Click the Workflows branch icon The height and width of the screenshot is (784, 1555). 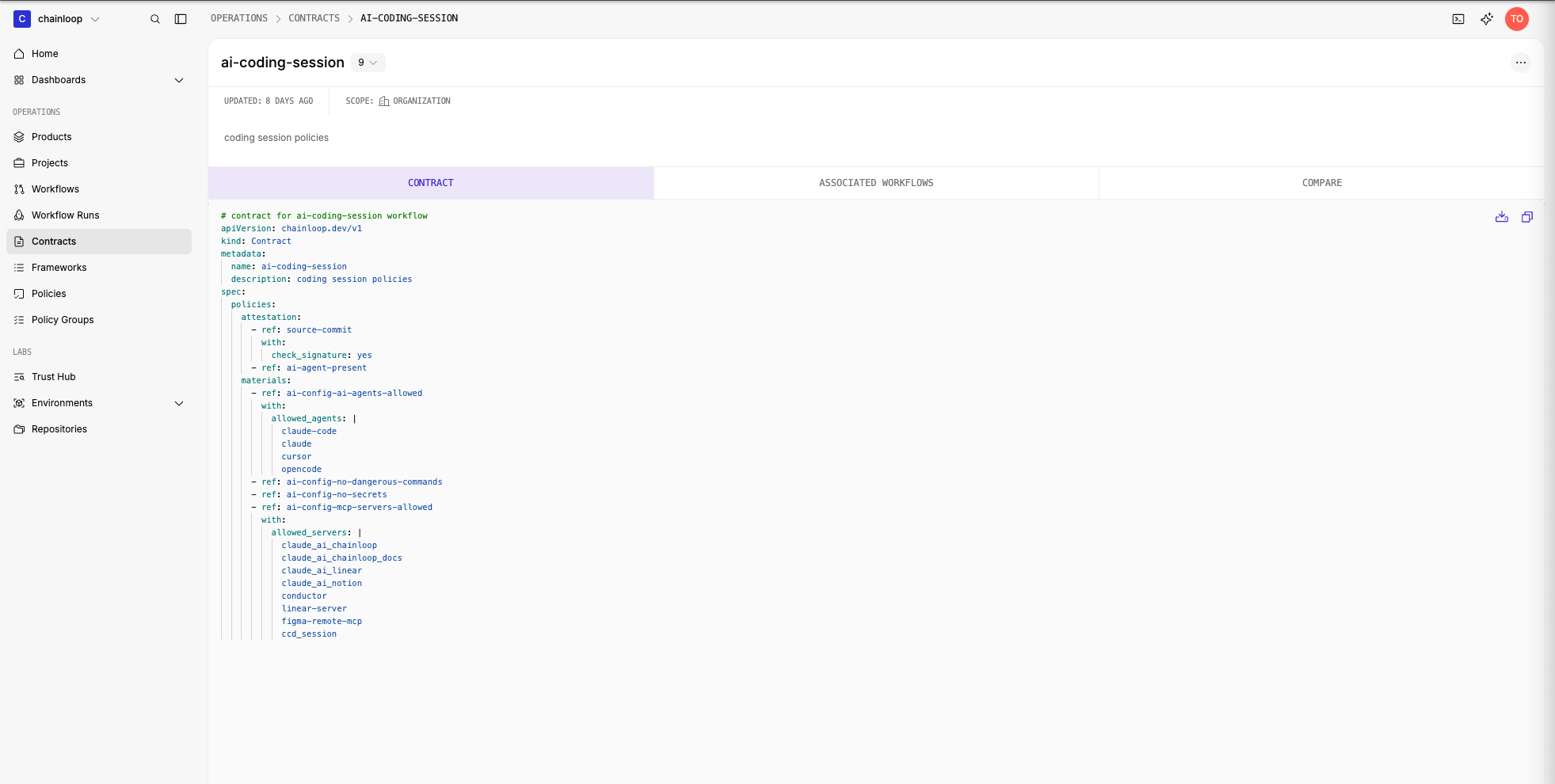click(x=19, y=189)
